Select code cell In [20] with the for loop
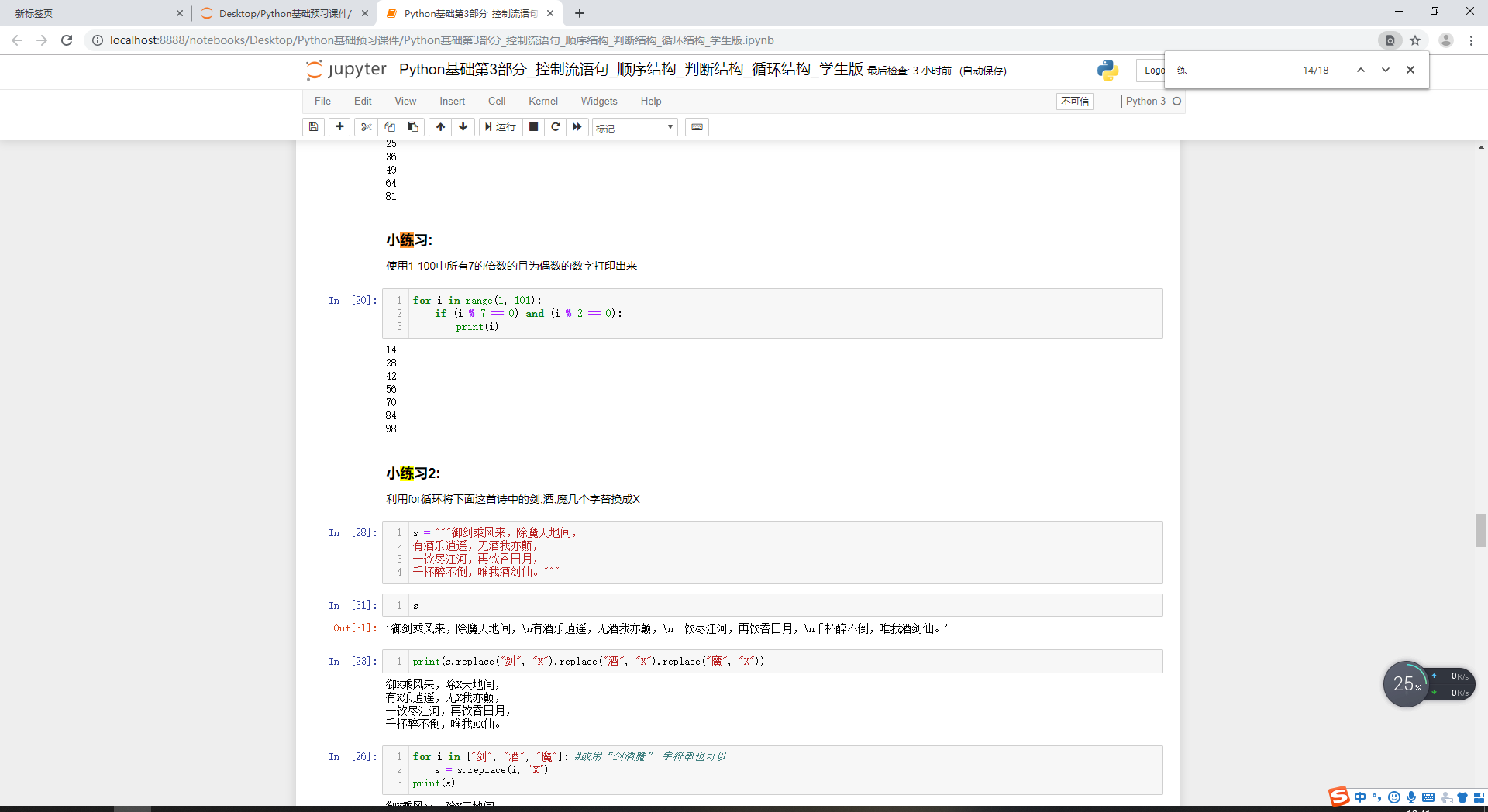Image resolution: width=1488 pixels, height=812 pixels. (772, 313)
